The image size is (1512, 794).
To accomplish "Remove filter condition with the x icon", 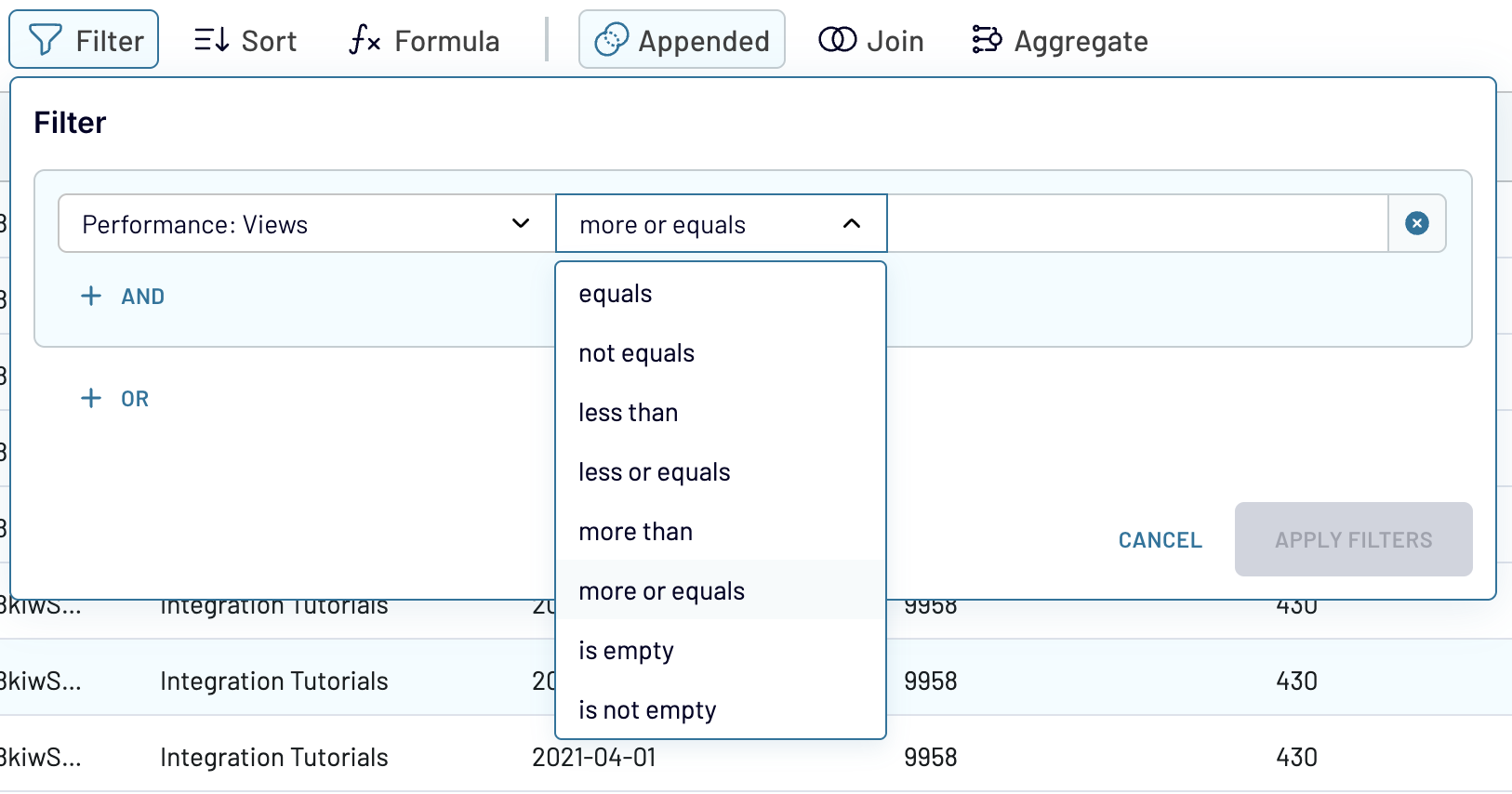I will click(1416, 223).
